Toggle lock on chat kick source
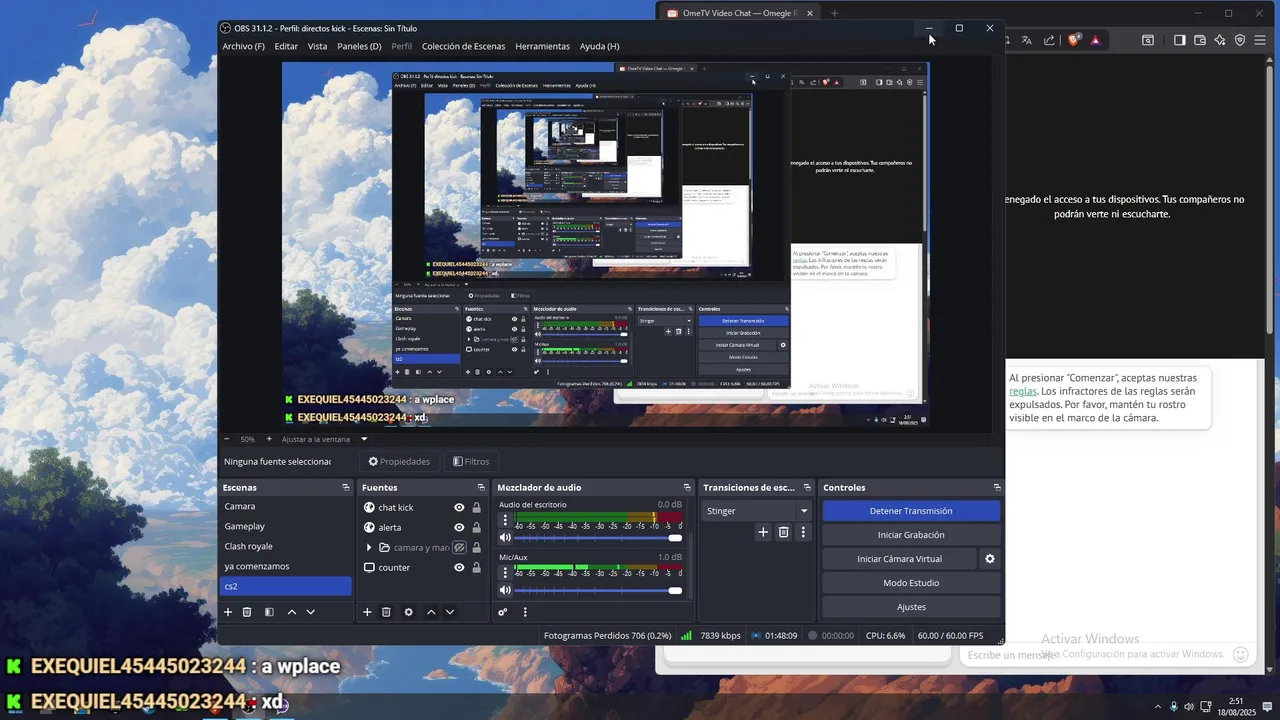This screenshot has width=1280, height=720. pyautogui.click(x=476, y=508)
